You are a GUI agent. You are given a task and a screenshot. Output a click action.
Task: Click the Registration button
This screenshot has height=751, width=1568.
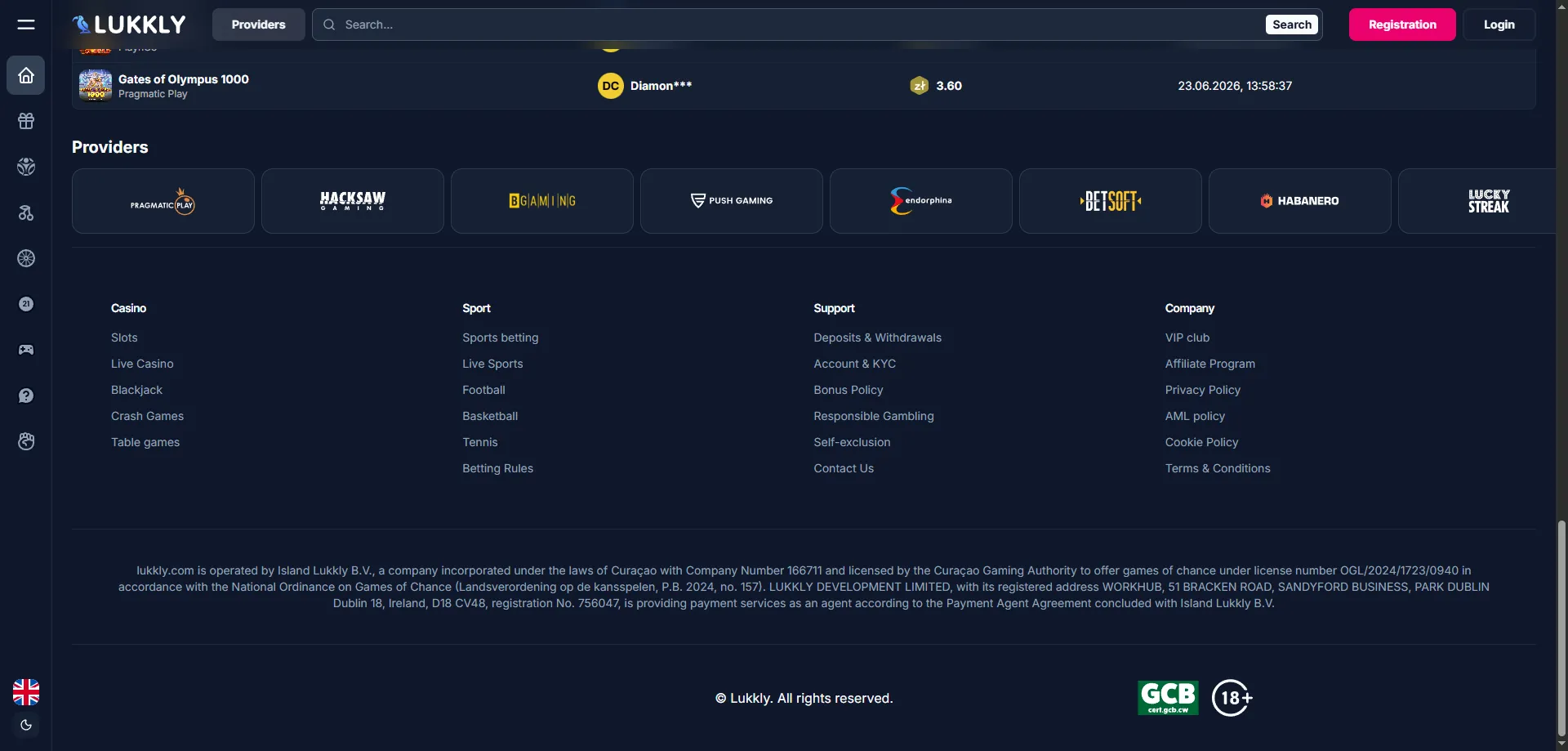[x=1402, y=25]
